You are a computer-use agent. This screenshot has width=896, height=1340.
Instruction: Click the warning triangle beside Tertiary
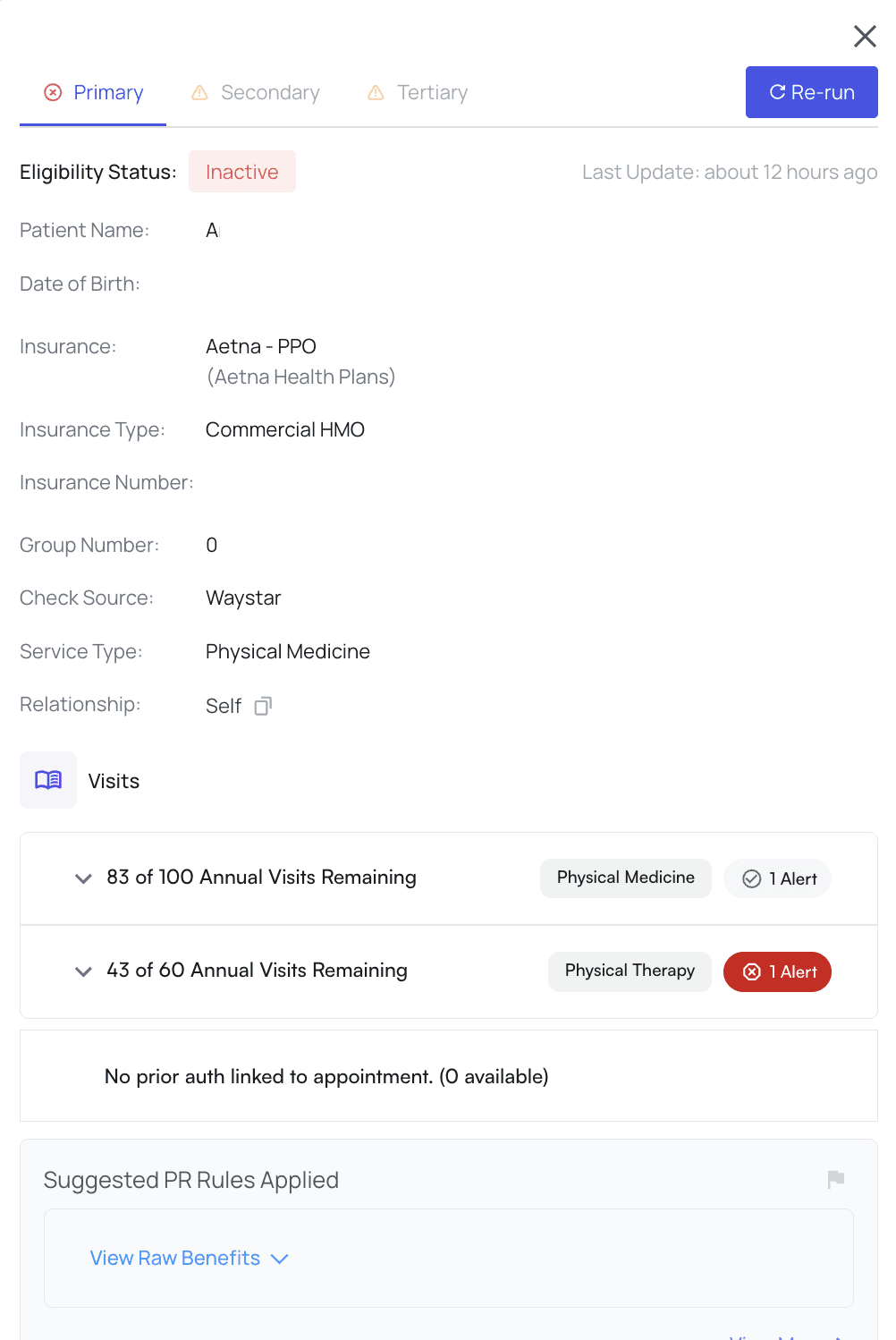pyautogui.click(x=376, y=93)
